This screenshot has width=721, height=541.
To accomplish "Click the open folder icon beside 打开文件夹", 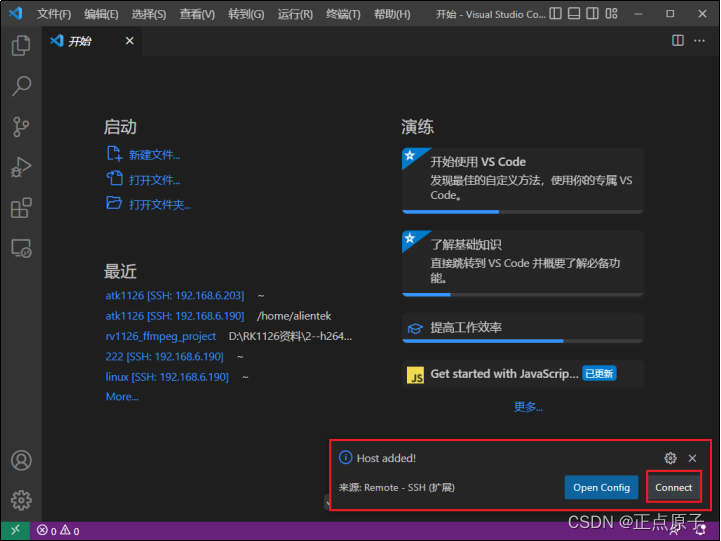I will pyautogui.click(x=114, y=203).
